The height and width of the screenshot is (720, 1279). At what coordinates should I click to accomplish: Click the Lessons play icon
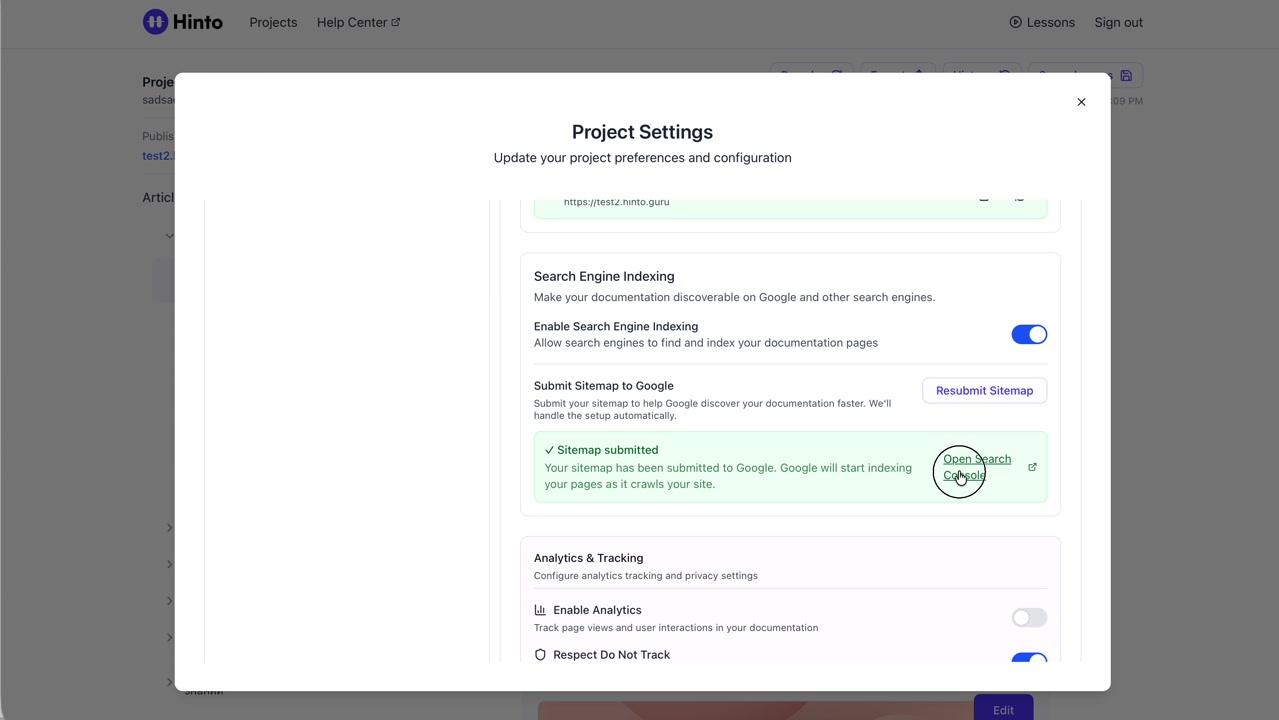click(x=1015, y=22)
